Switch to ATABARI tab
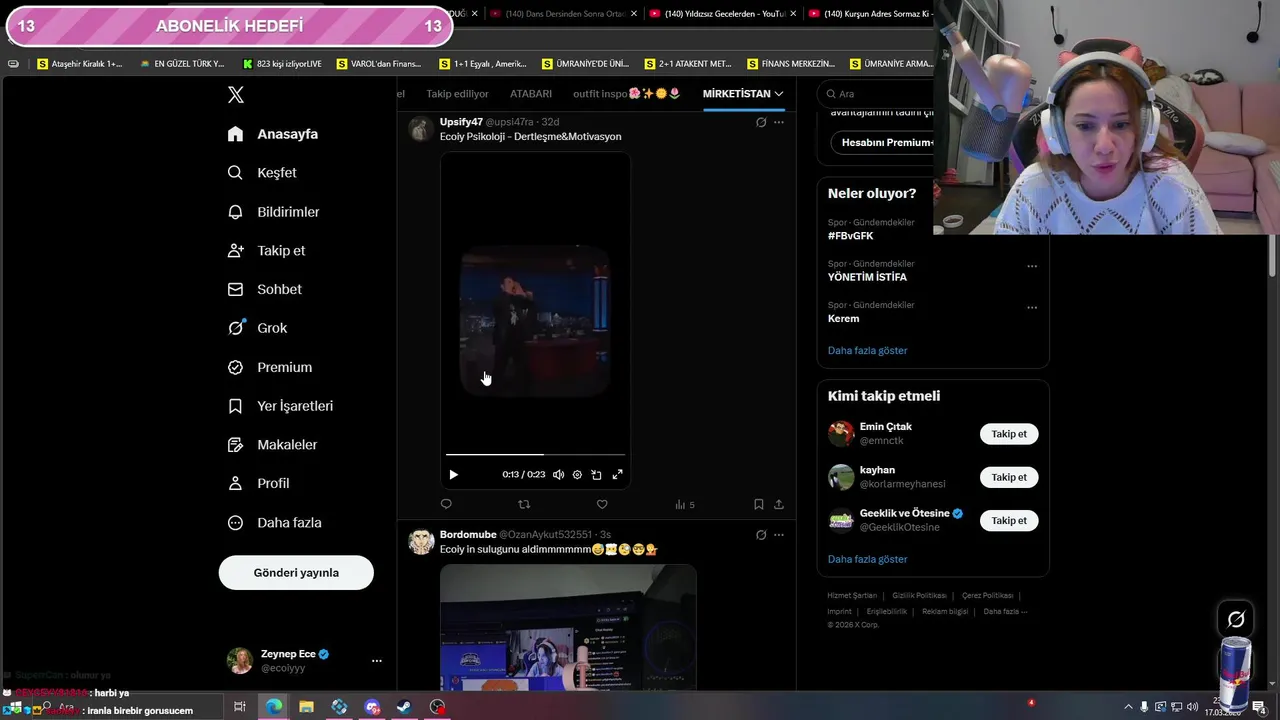Screen dimensions: 1280x720 (x=531, y=94)
